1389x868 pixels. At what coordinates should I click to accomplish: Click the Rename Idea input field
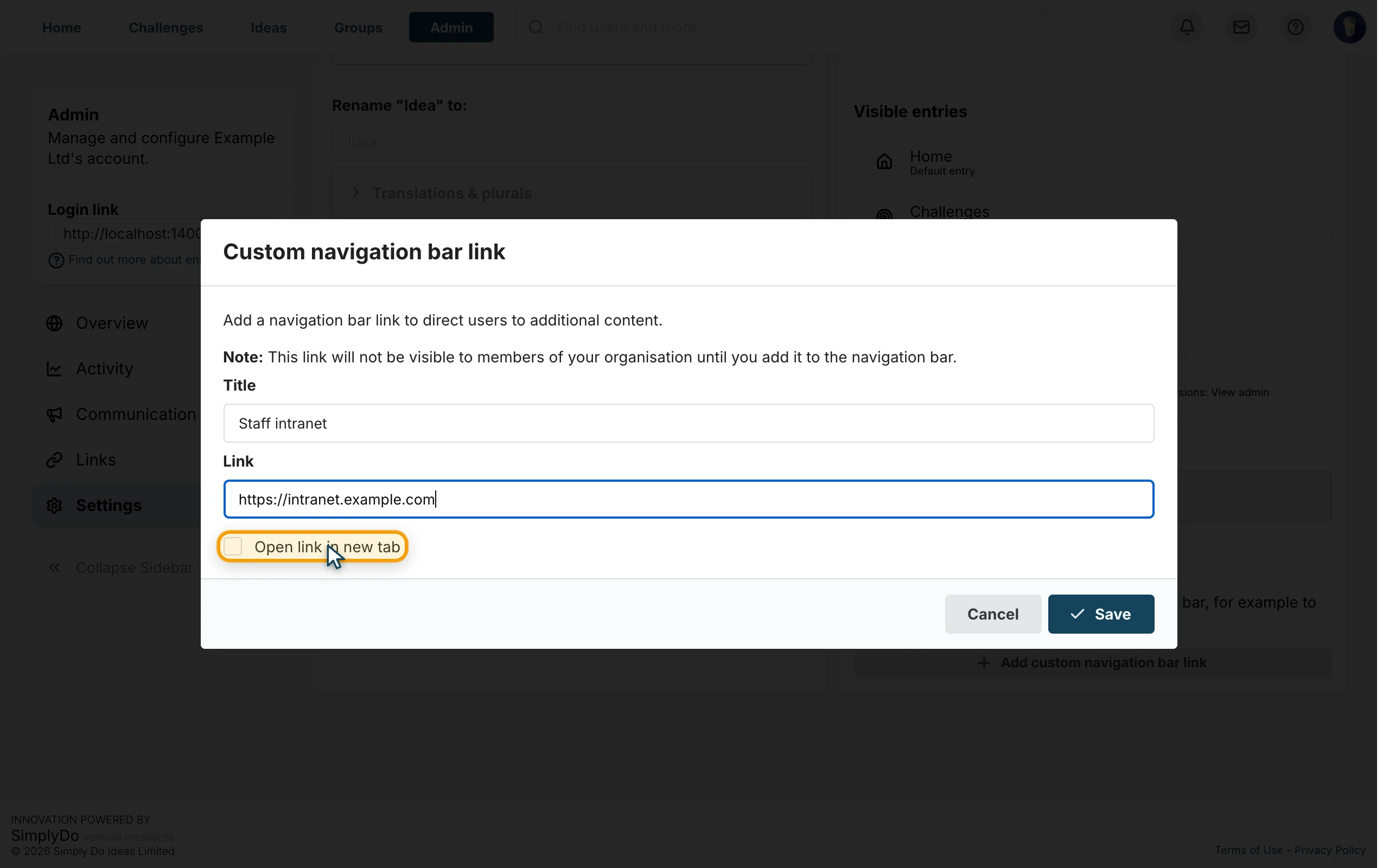[x=571, y=141]
